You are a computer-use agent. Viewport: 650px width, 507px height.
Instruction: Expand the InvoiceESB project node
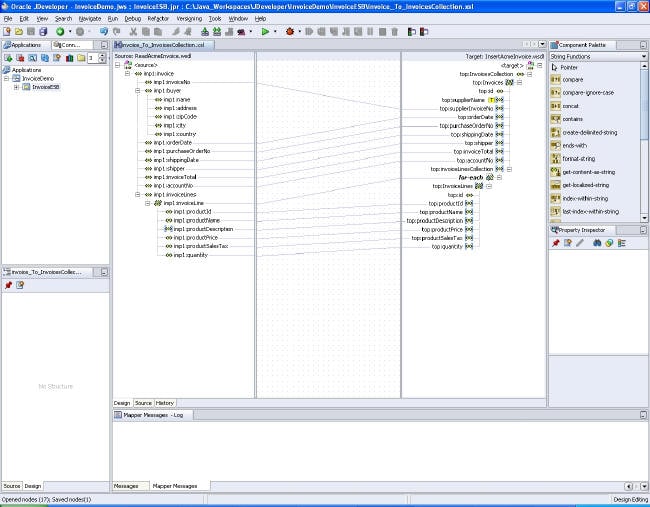click(17, 87)
